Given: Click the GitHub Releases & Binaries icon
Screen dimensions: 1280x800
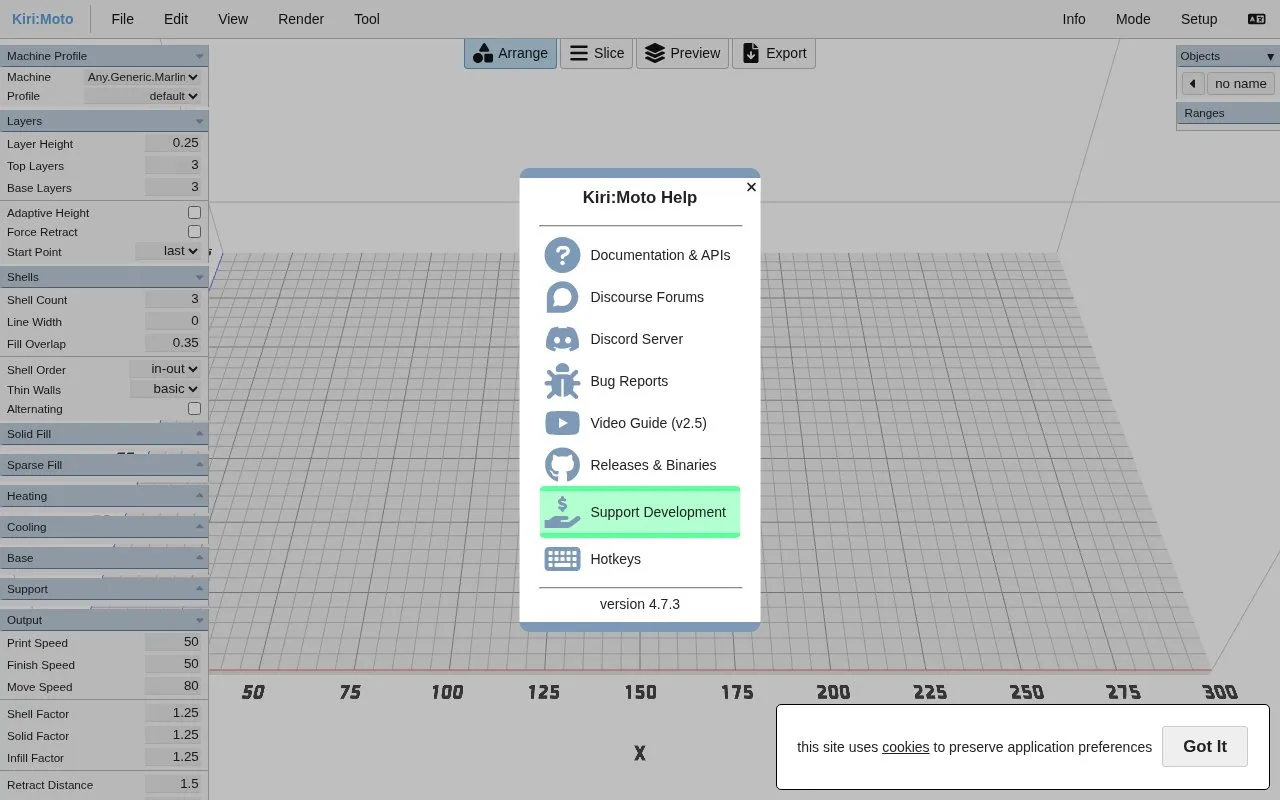Looking at the screenshot, I should [562, 465].
